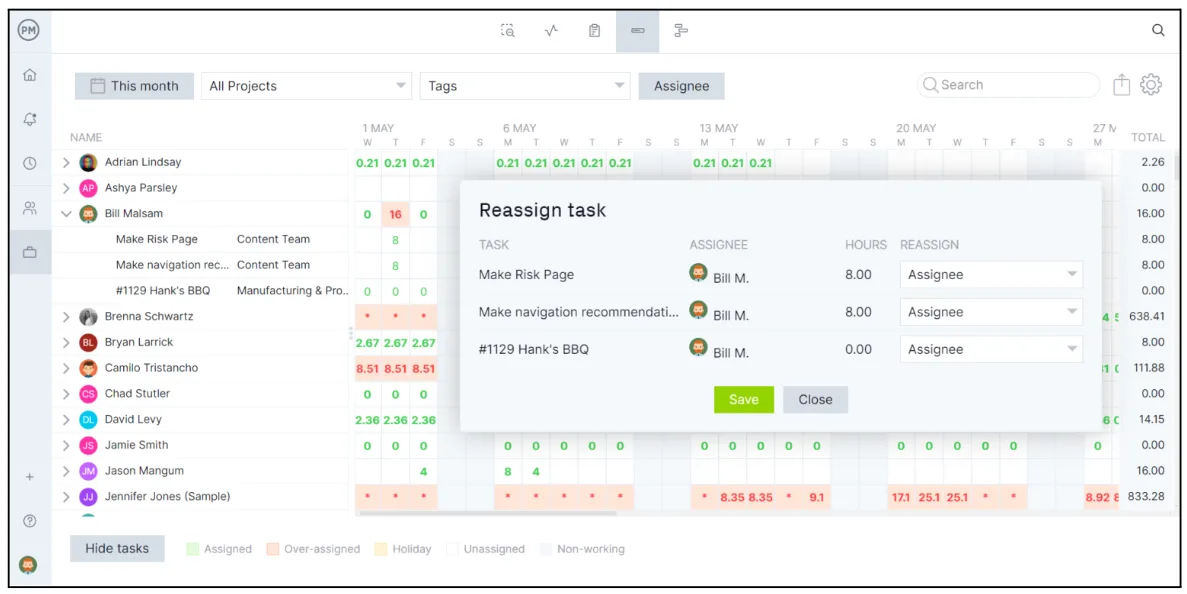Toggle Hide tasks button

117,548
